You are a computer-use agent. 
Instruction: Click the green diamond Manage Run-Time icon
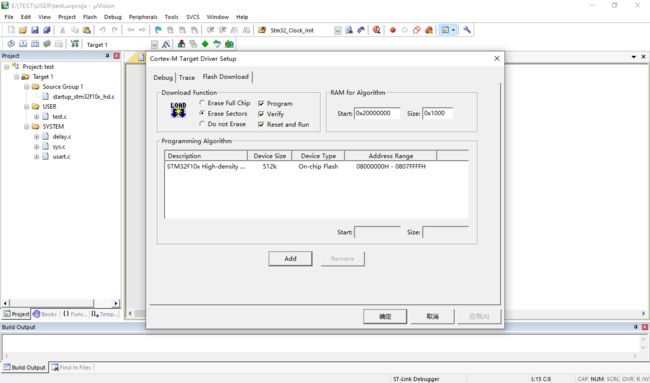click(205, 44)
